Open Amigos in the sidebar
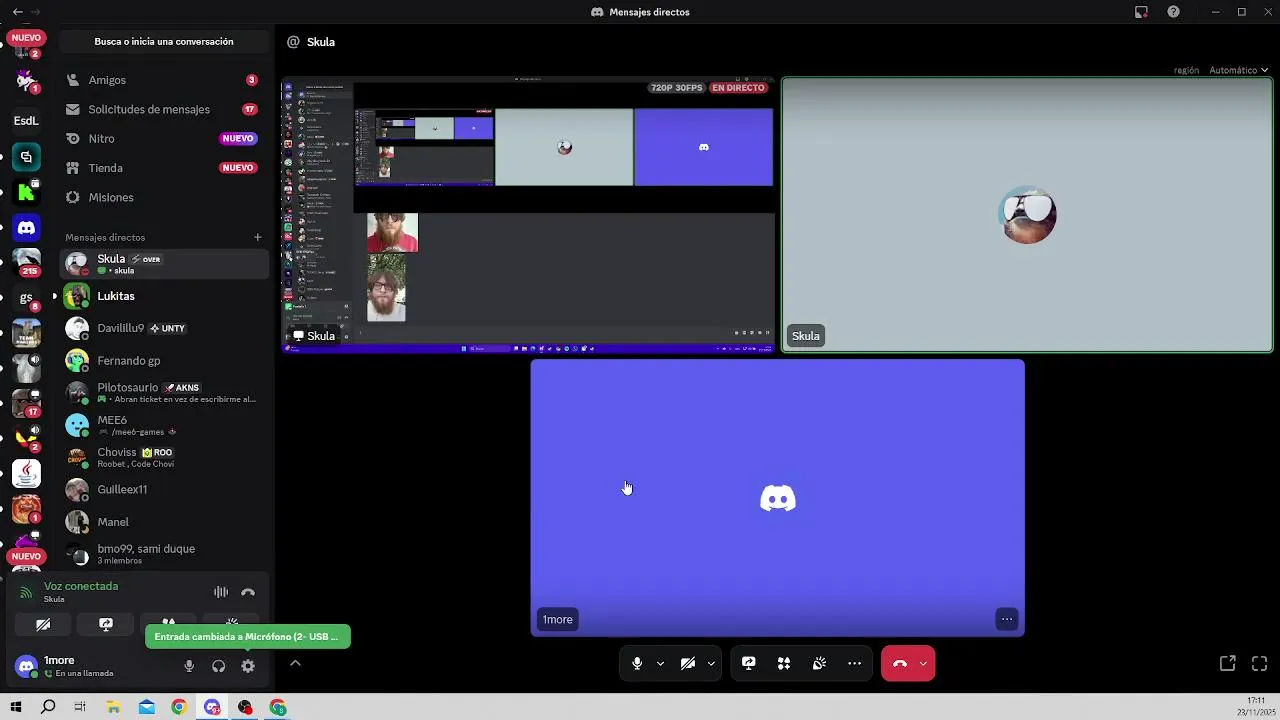This screenshot has height=720, width=1280. tap(163, 80)
